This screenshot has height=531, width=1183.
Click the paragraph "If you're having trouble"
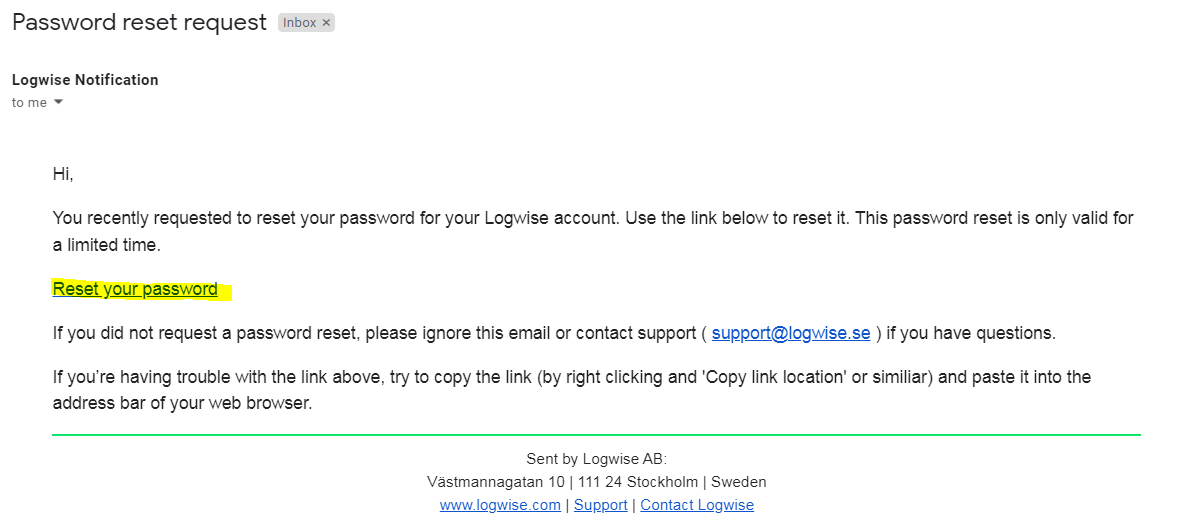pyautogui.click(x=572, y=389)
